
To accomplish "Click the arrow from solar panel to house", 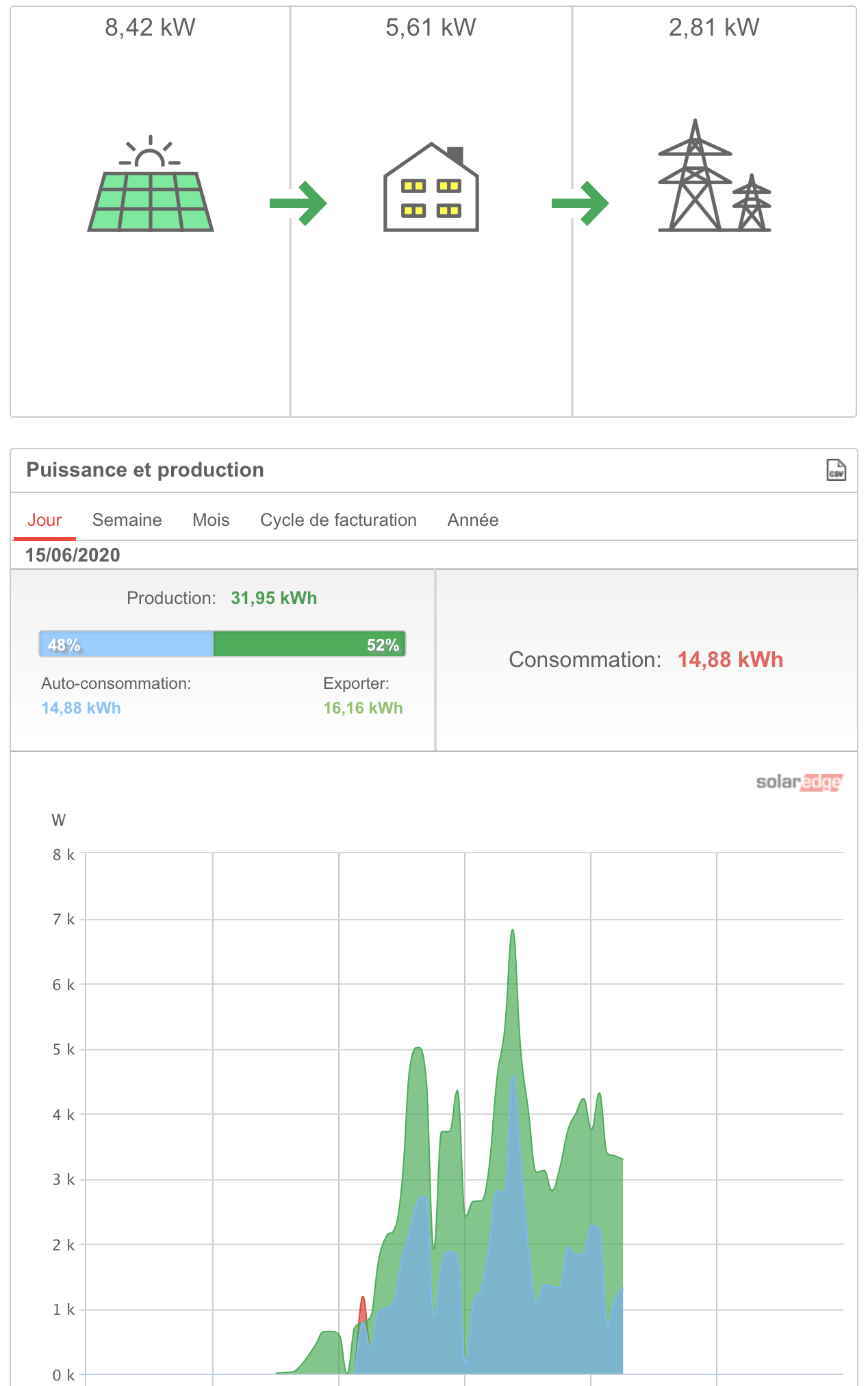I will 298,203.
